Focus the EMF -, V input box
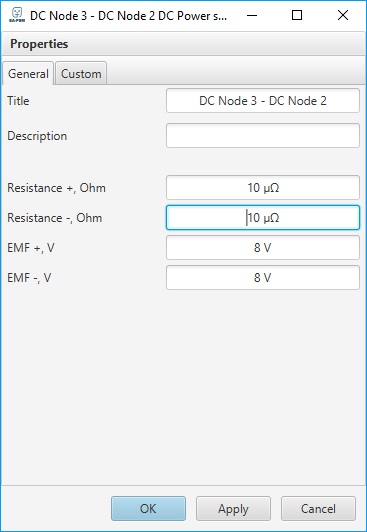Screen dimensions: 367x532 [x=263, y=278]
